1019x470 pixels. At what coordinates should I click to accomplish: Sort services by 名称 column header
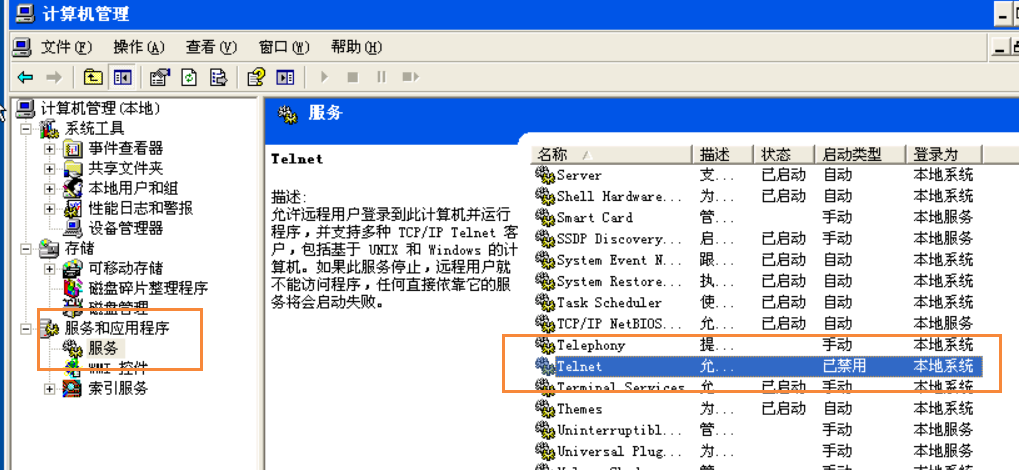coord(612,155)
